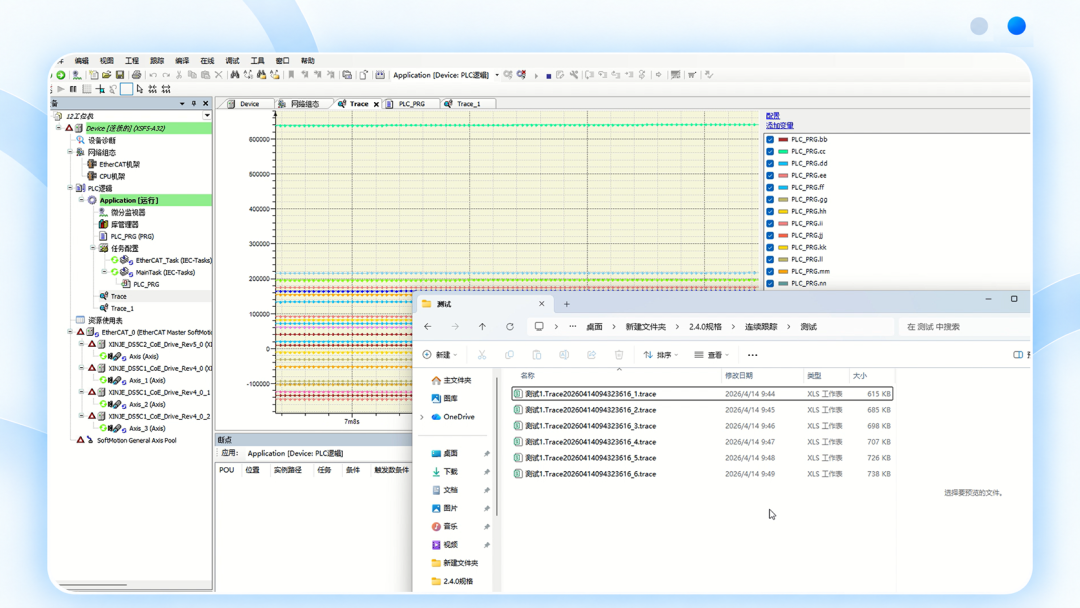Click the Paste icon in the Explorer toolbar
Image resolution: width=1080 pixels, height=608 pixels.
537,355
